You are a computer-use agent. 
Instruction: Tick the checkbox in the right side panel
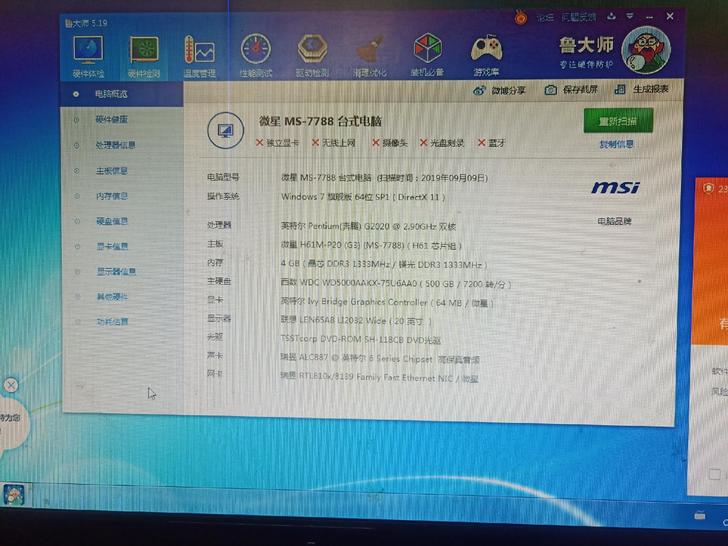tap(715, 474)
